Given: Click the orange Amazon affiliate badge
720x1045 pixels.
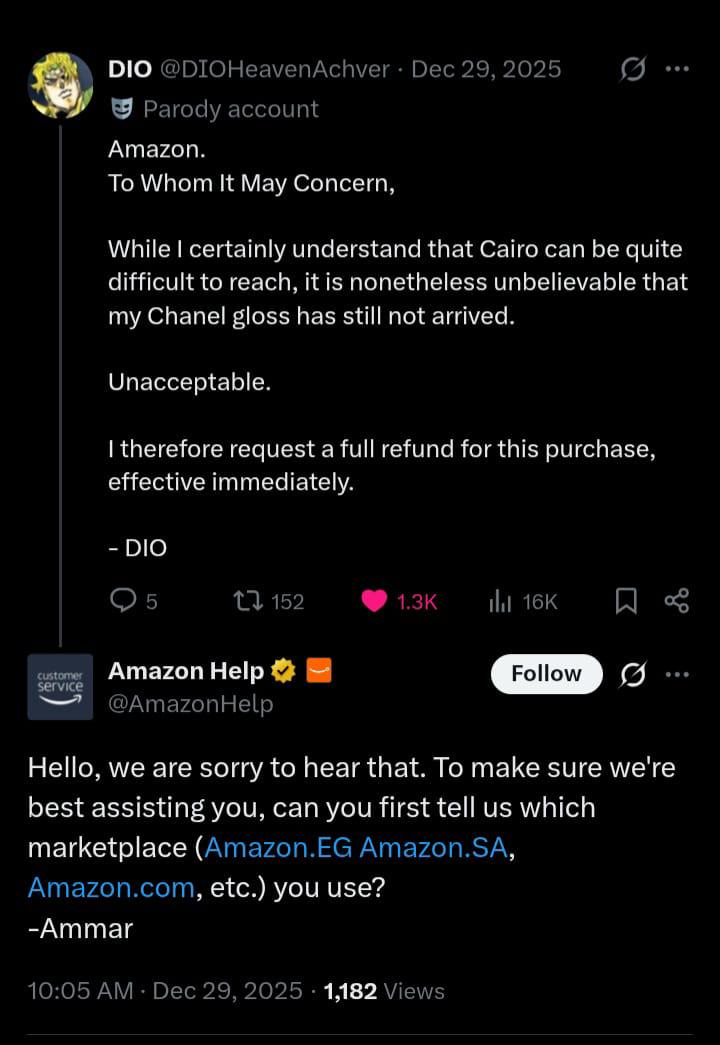Looking at the screenshot, I should tap(318, 672).
